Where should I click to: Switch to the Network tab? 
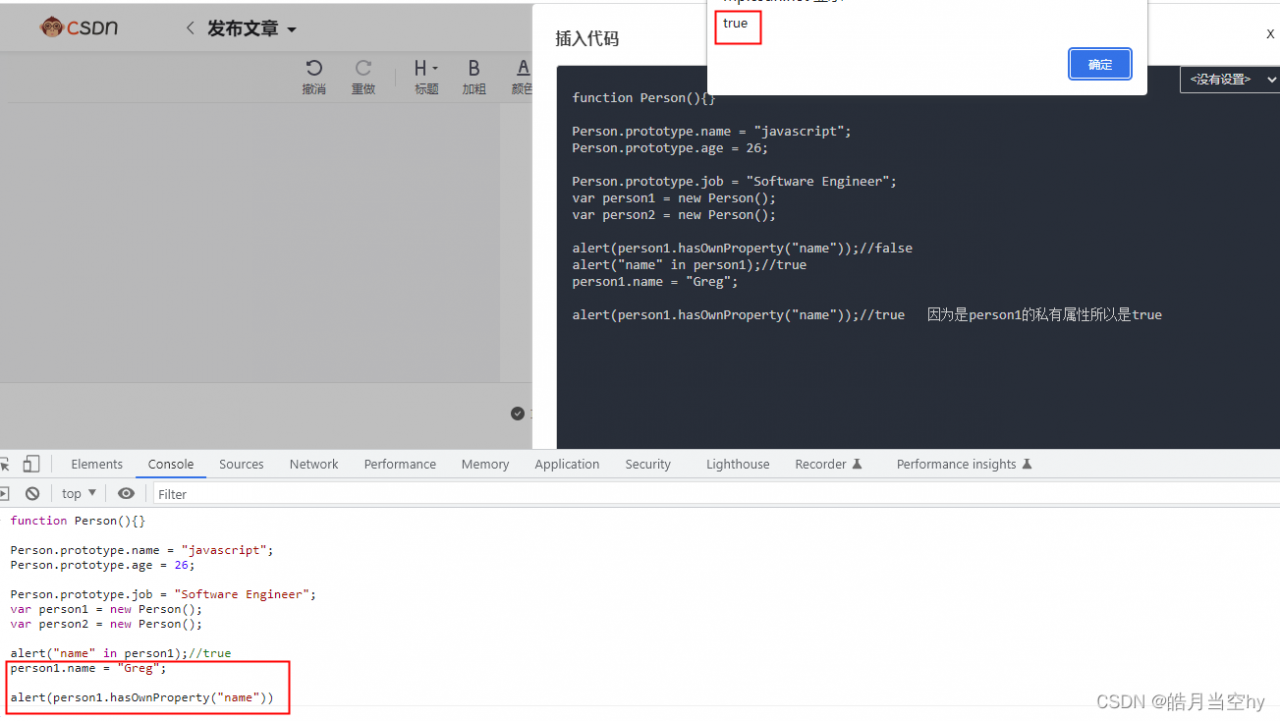314,464
